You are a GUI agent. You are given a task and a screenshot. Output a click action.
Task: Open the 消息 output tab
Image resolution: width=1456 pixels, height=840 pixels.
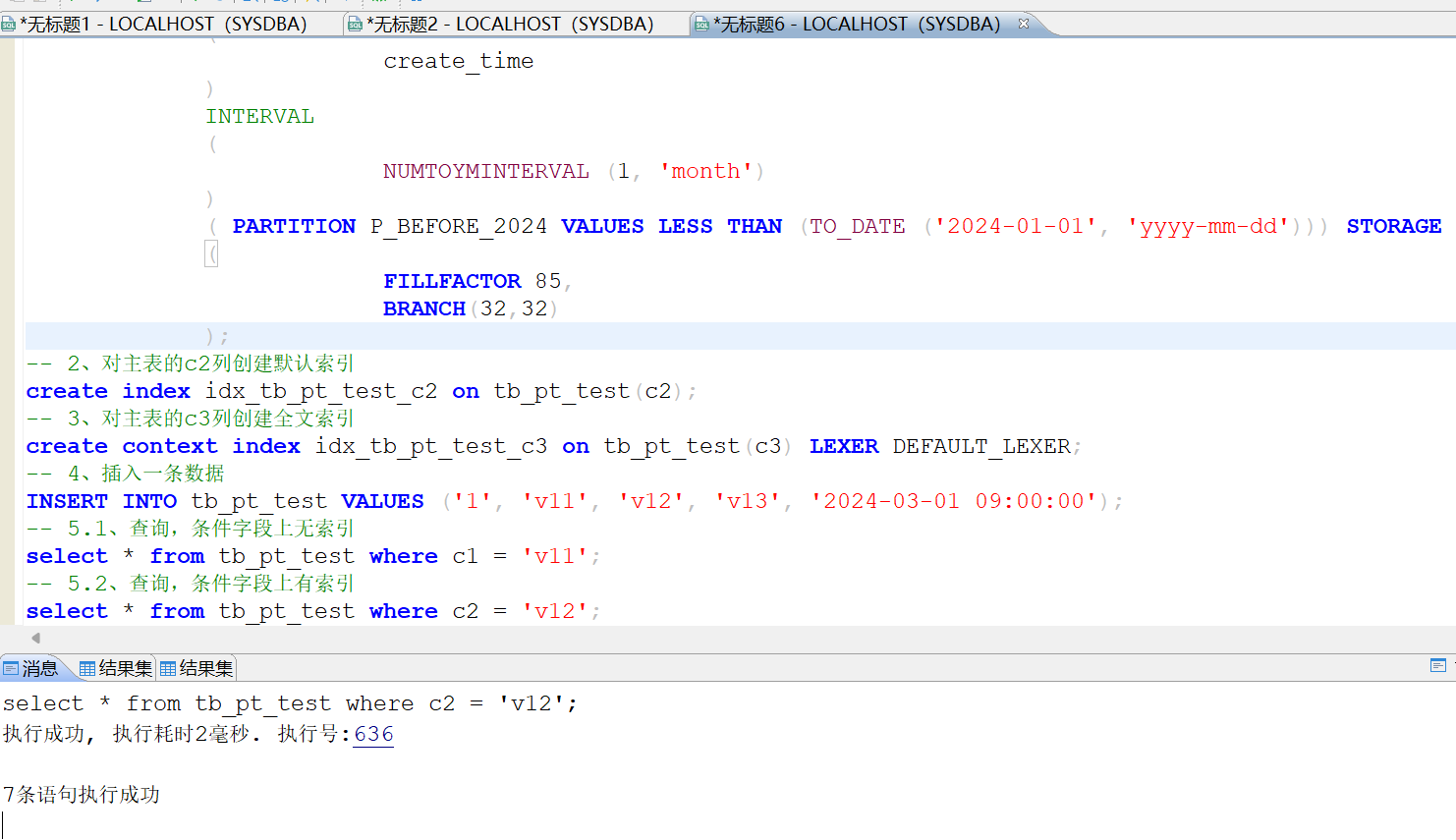pyautogui.click(x=31, y=669)
